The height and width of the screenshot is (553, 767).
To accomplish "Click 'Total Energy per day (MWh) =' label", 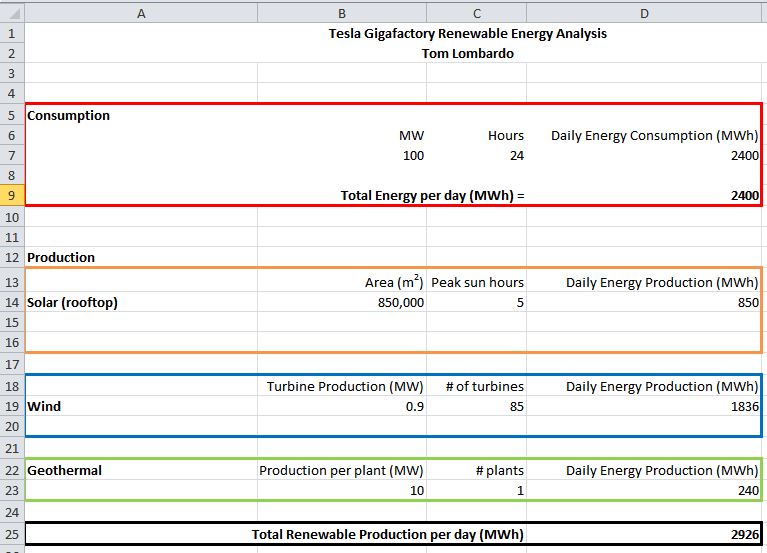I will (x=432, y=196).
